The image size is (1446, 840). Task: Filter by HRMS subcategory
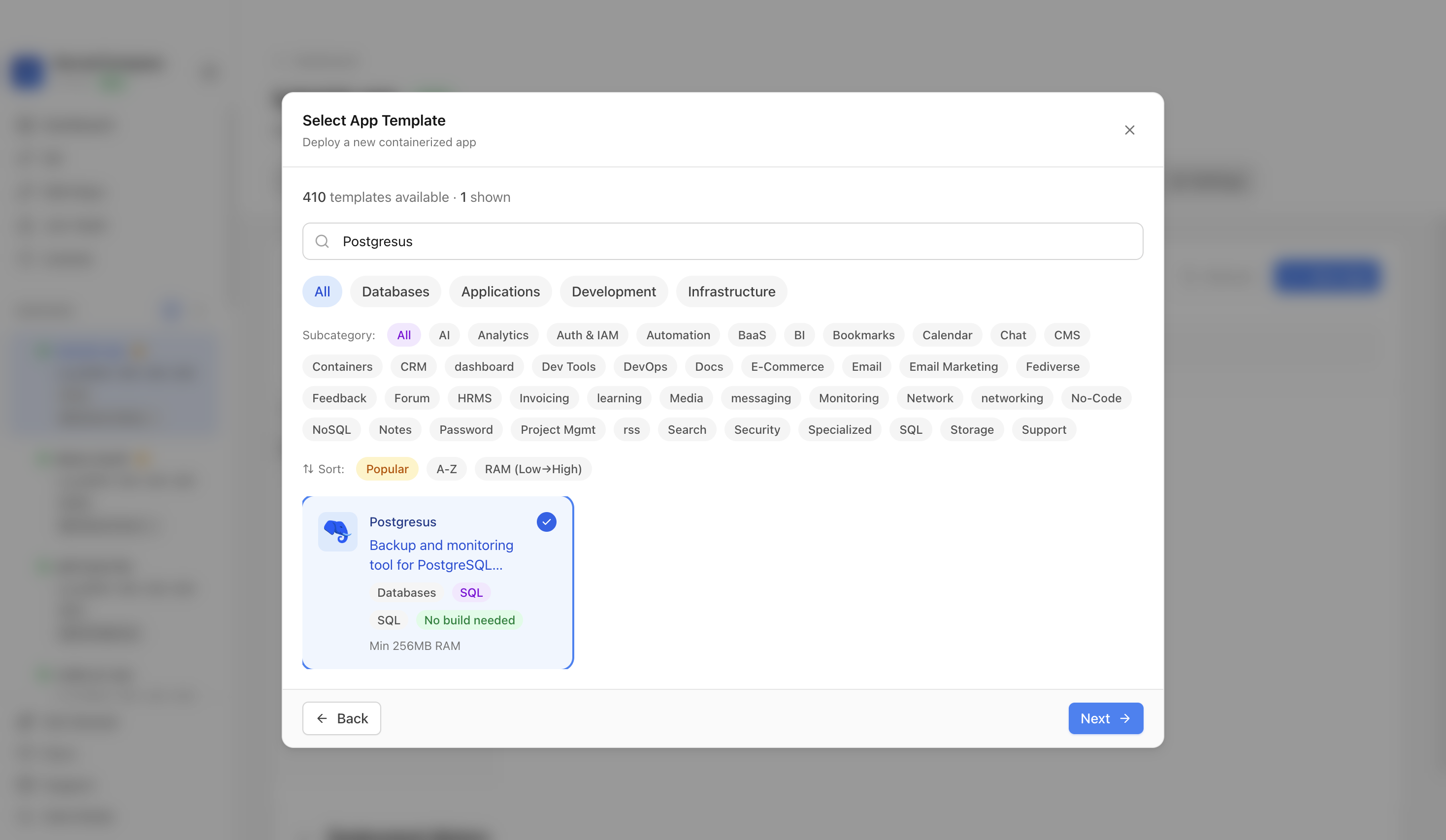(x=474, y=398)
